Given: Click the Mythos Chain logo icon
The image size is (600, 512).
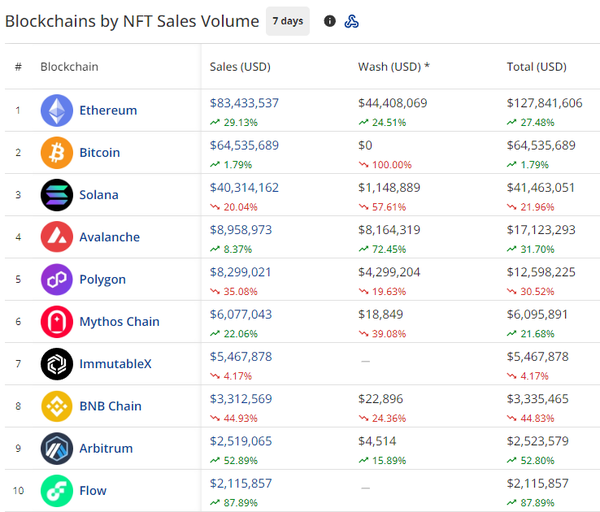Looking at the screenshot, I should (56, 322).
